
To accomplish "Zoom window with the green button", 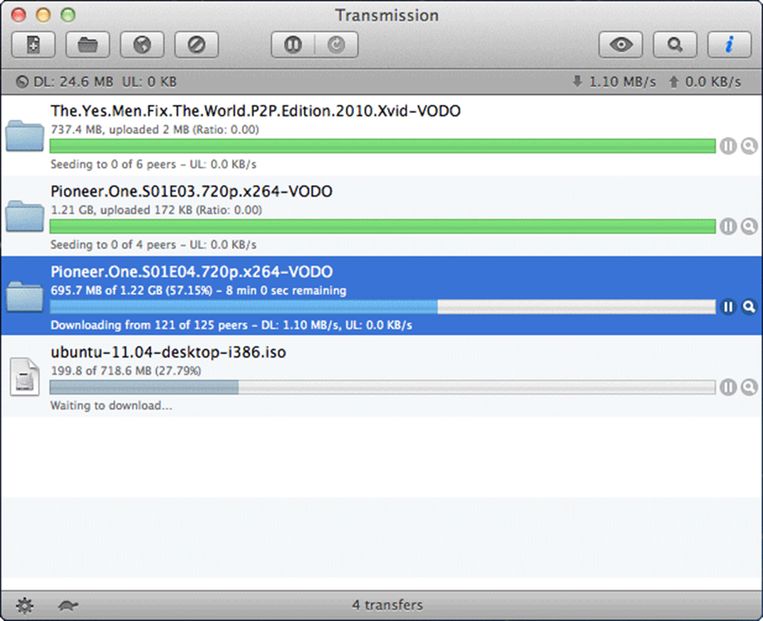I will [68, 15].
